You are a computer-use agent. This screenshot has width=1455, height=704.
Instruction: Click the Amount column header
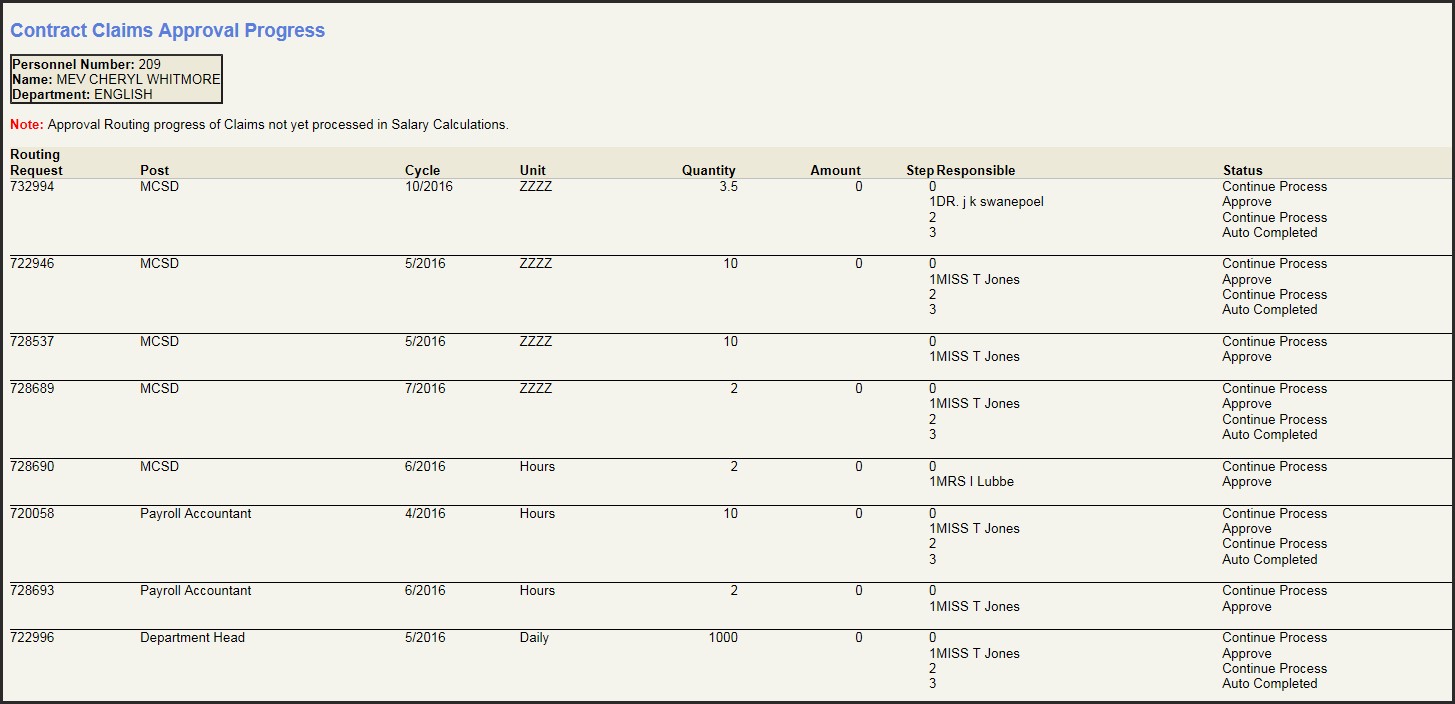coord(835,171)
